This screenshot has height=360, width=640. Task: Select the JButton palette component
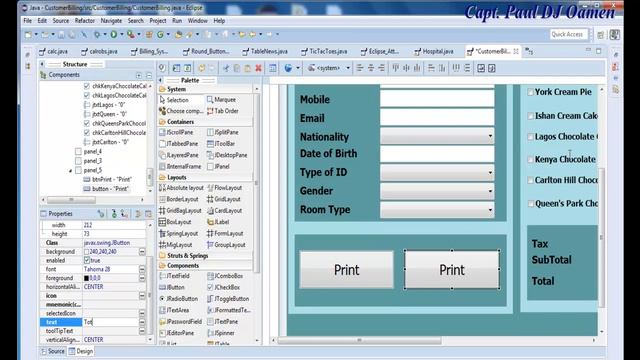point(172,287)
